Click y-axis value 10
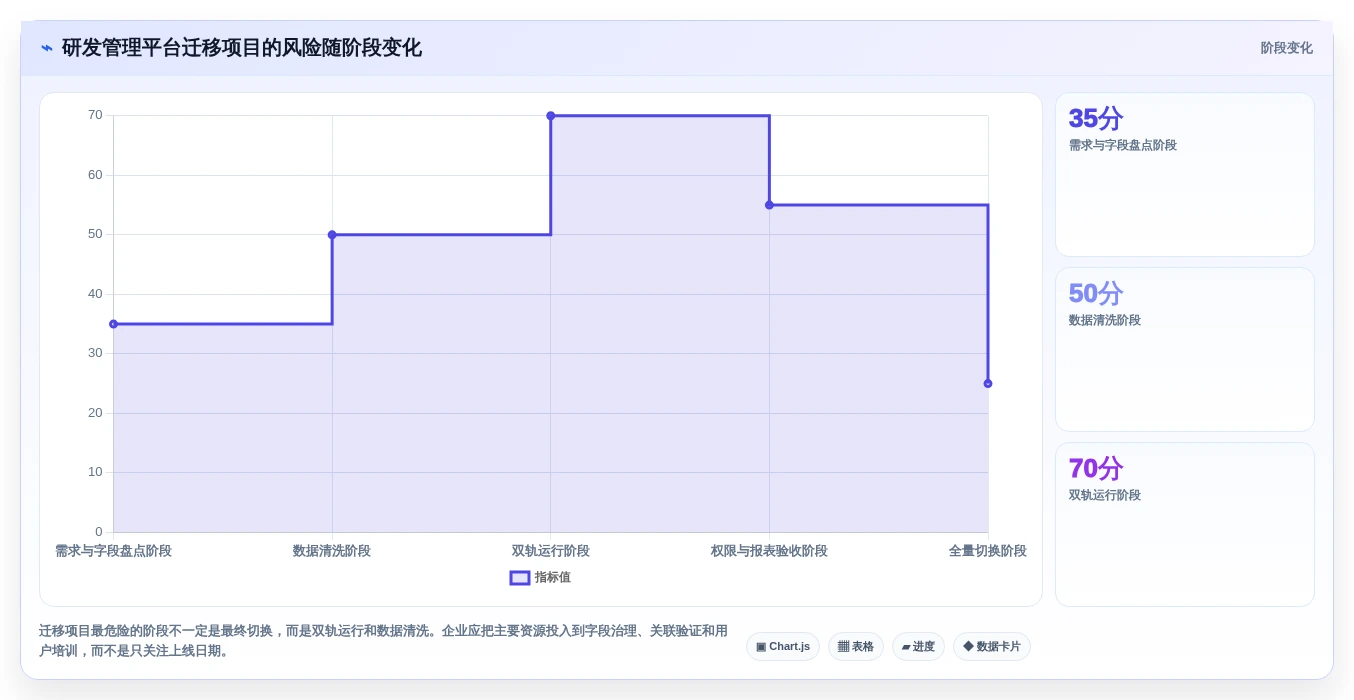Screen dimensions: 1354x700 [95, 472]
